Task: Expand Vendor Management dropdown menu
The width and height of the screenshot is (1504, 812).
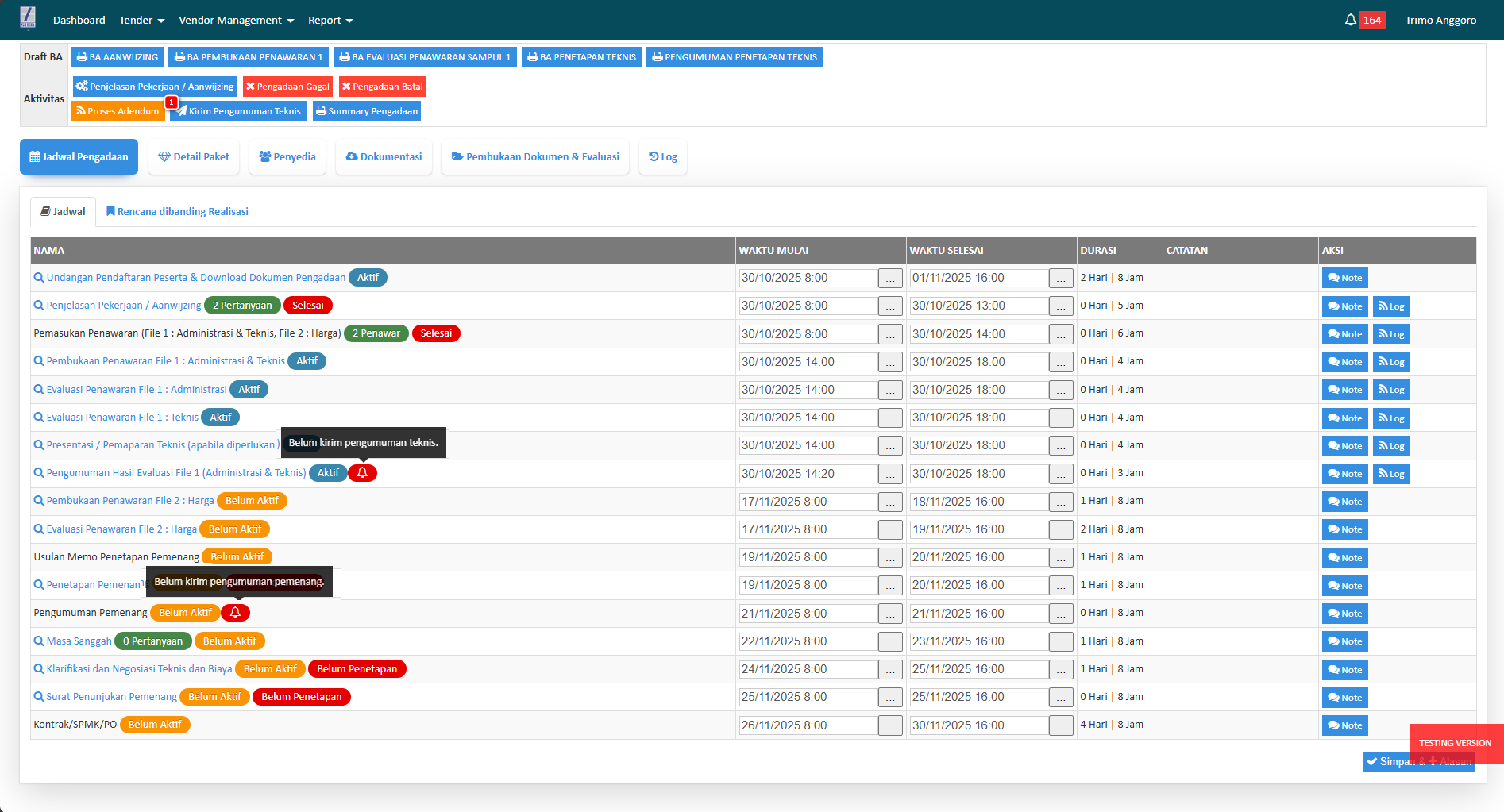Action: tap(236, 20)
